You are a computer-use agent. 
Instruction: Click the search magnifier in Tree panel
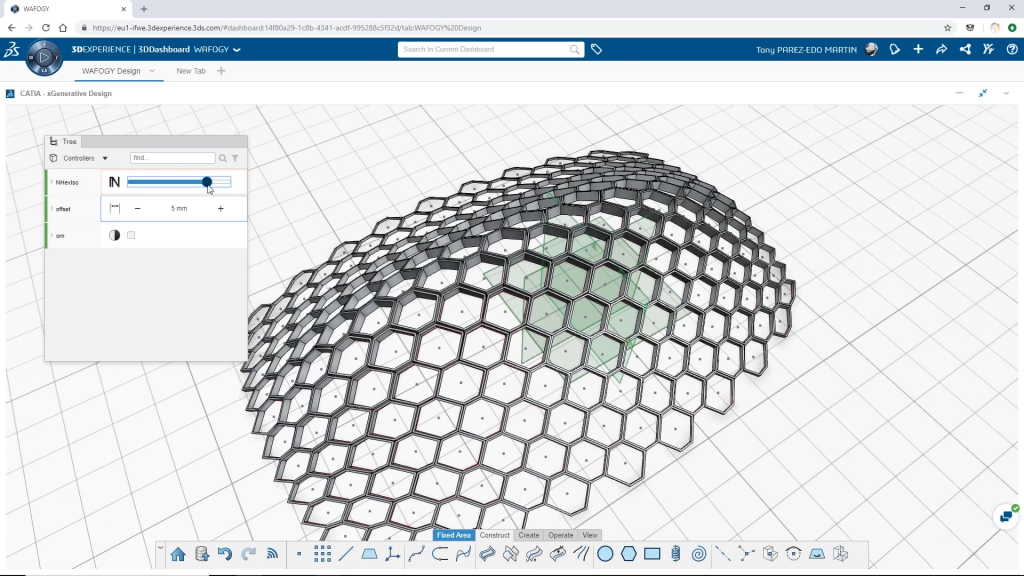point(223,158)
